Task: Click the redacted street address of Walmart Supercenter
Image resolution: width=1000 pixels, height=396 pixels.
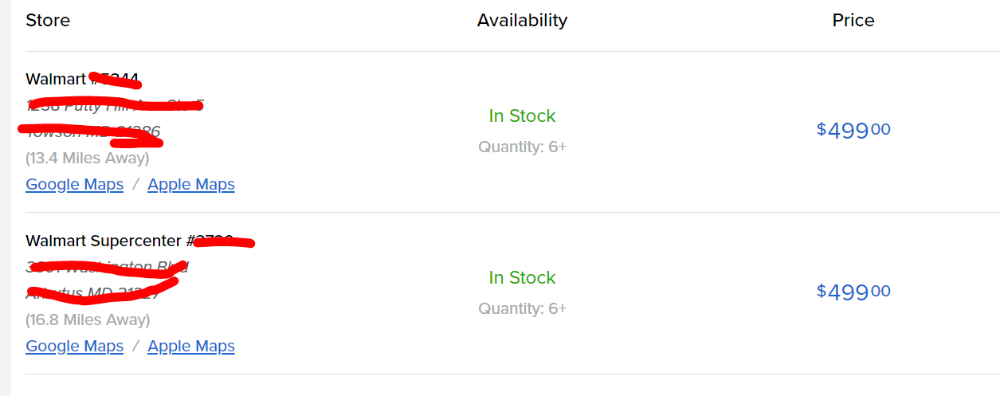Action: pyautogui.click(x=107, y=267)
